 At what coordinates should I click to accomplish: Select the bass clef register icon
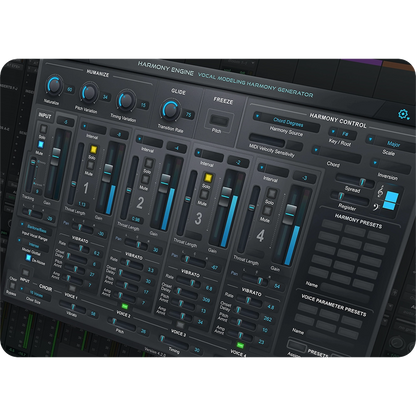pos(376,207)
